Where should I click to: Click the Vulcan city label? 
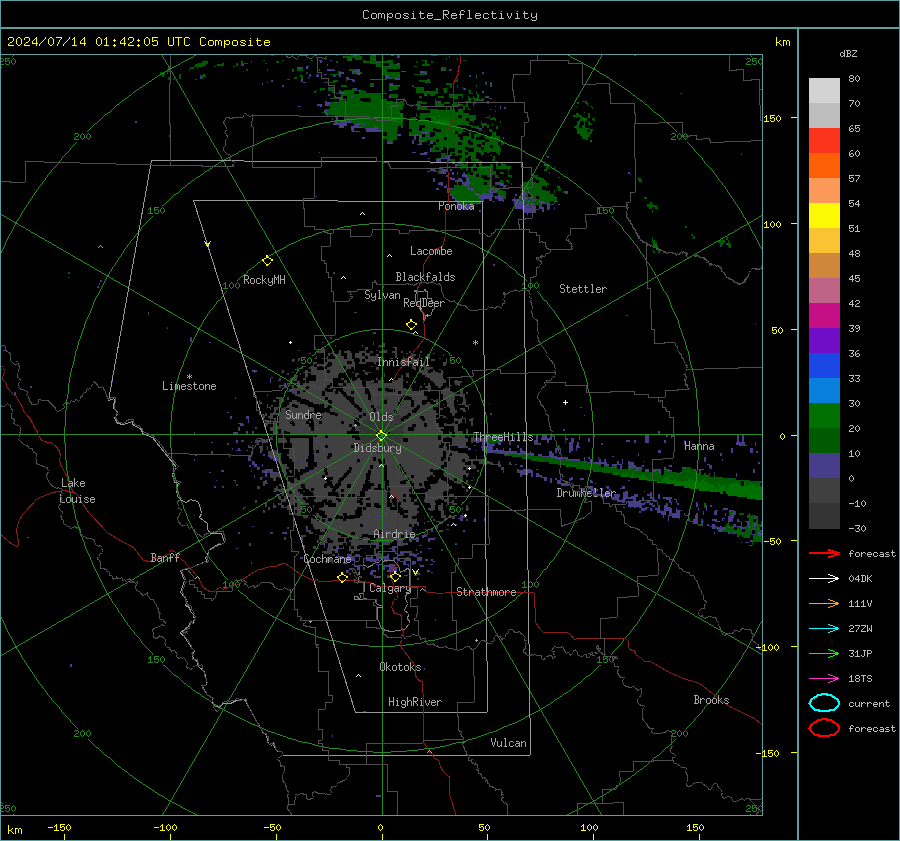tap(508, 743)
